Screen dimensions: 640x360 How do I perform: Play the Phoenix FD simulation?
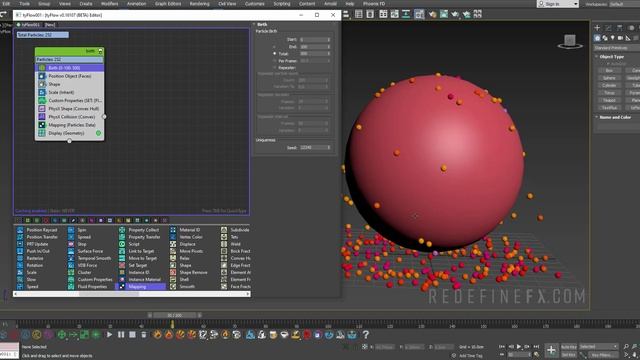pyautogui.click(x=109, y=335)
